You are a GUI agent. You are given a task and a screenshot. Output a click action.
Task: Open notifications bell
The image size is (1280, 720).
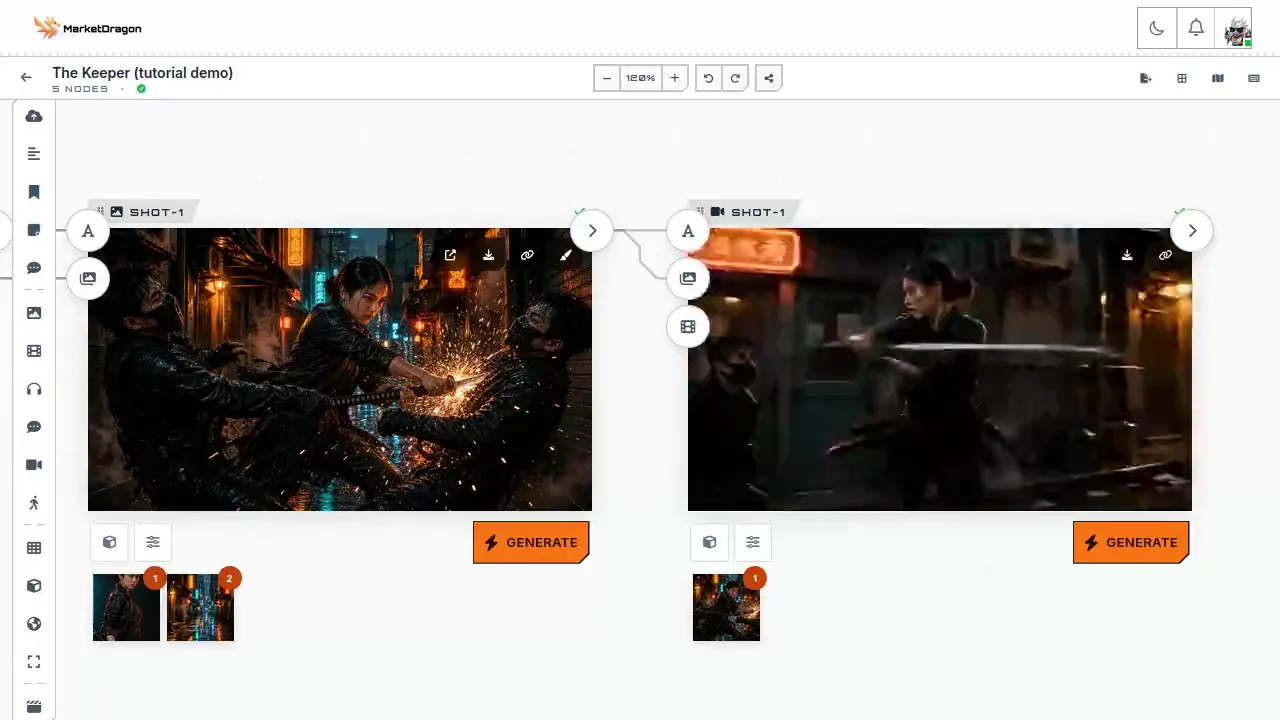click(x=1196, y=28)
